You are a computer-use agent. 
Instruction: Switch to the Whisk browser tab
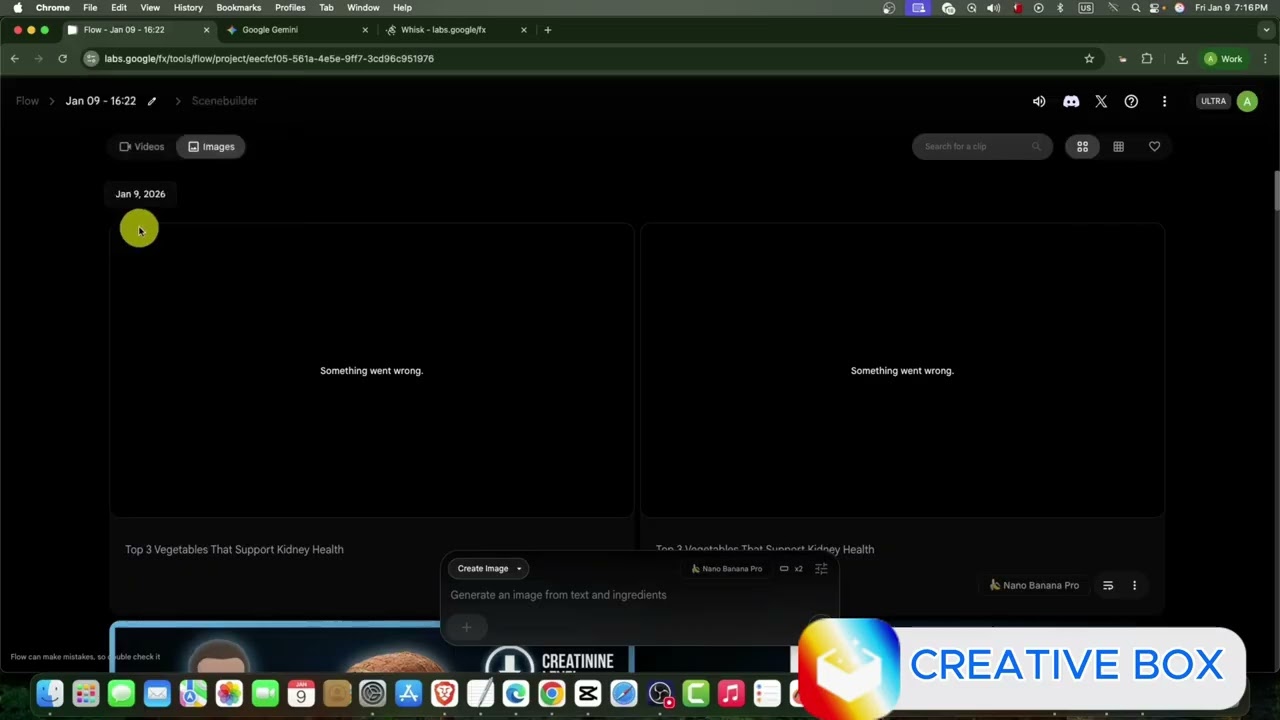456,30
